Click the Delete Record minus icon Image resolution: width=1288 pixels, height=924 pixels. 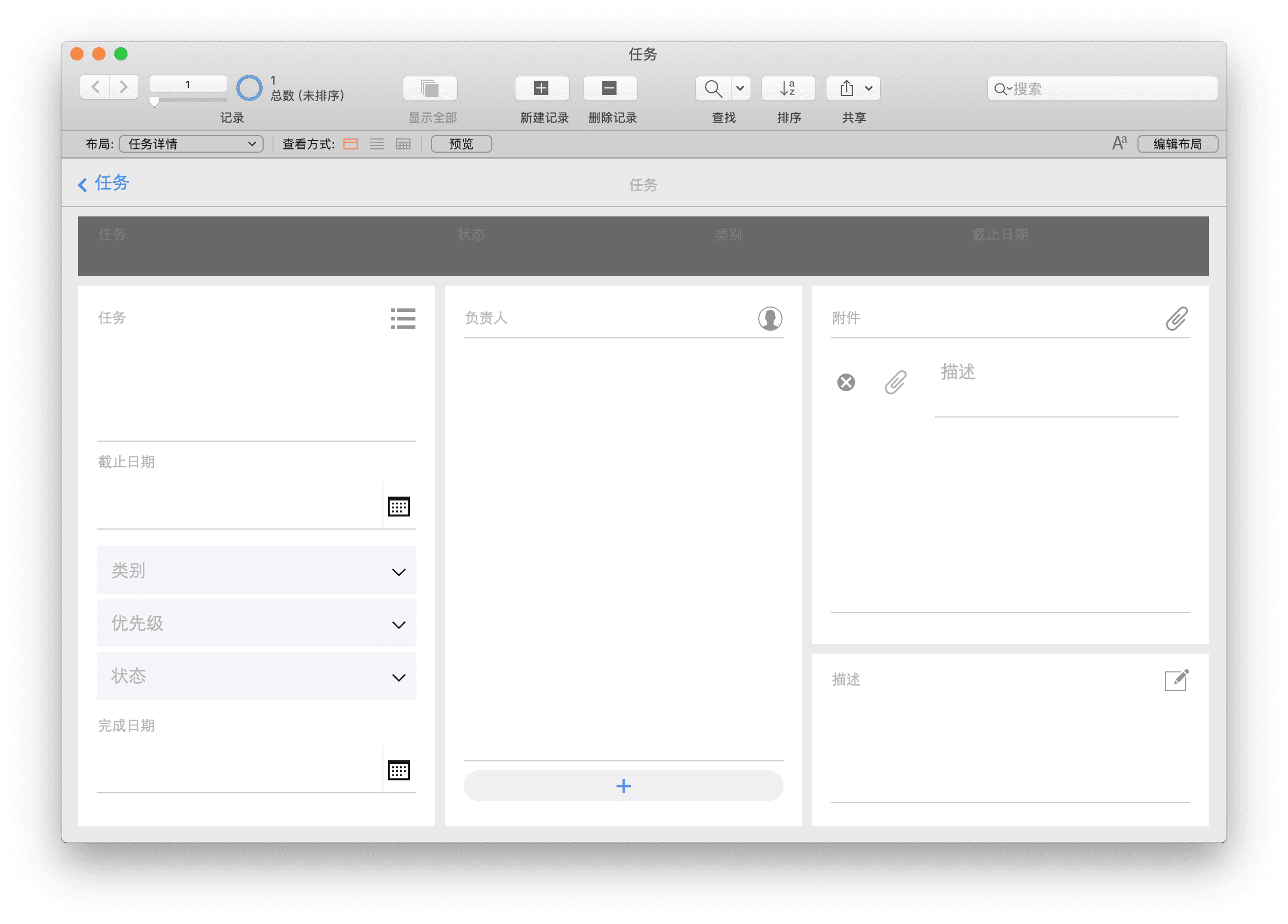609,88
